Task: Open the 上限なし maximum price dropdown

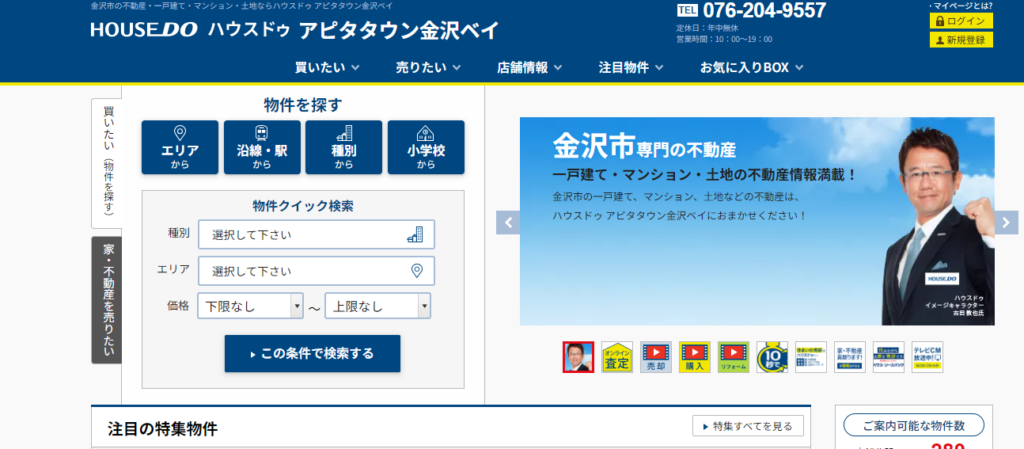Action: click(377, 306)
